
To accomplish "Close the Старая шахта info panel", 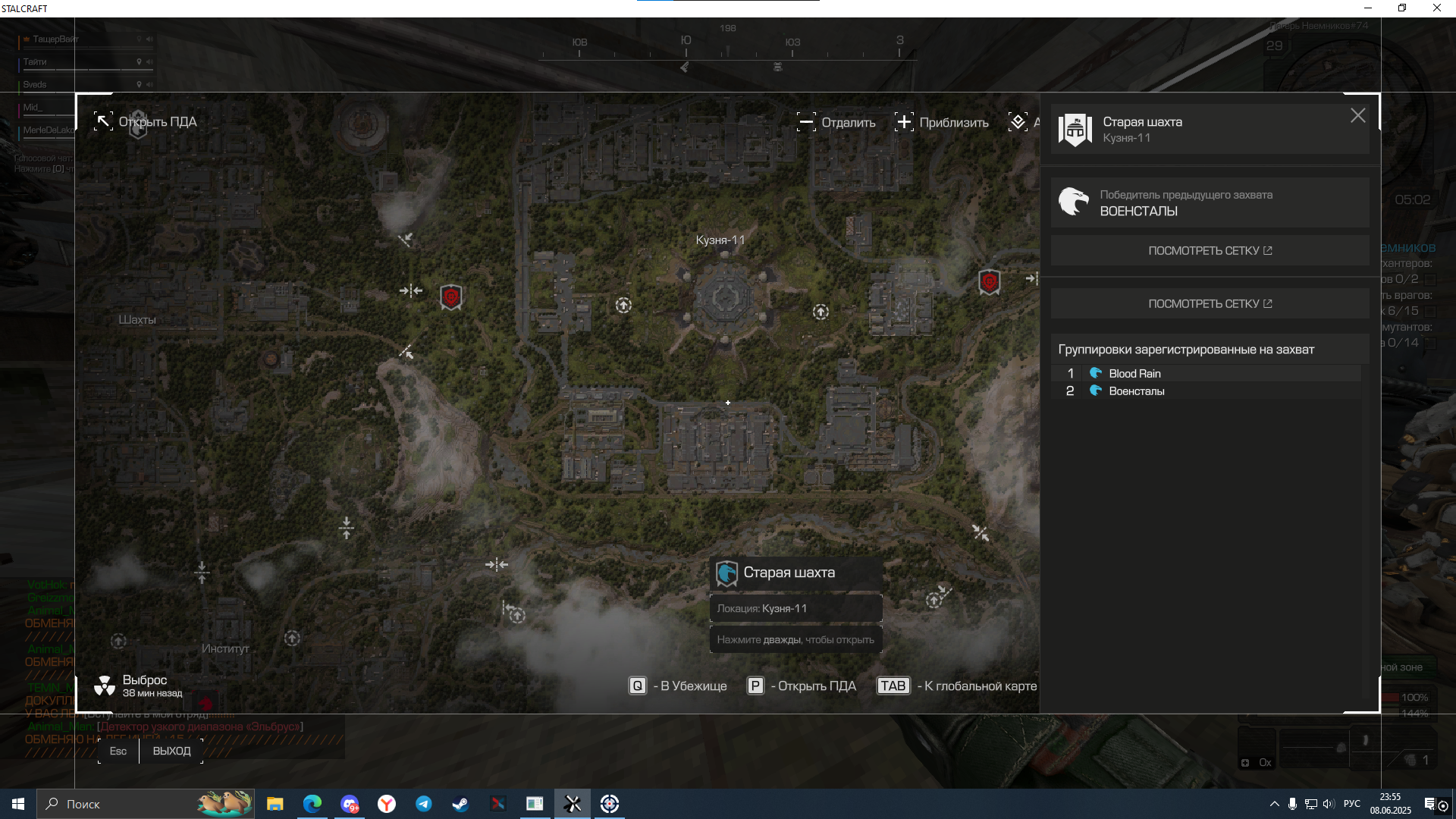I will tap(1357, 115).
